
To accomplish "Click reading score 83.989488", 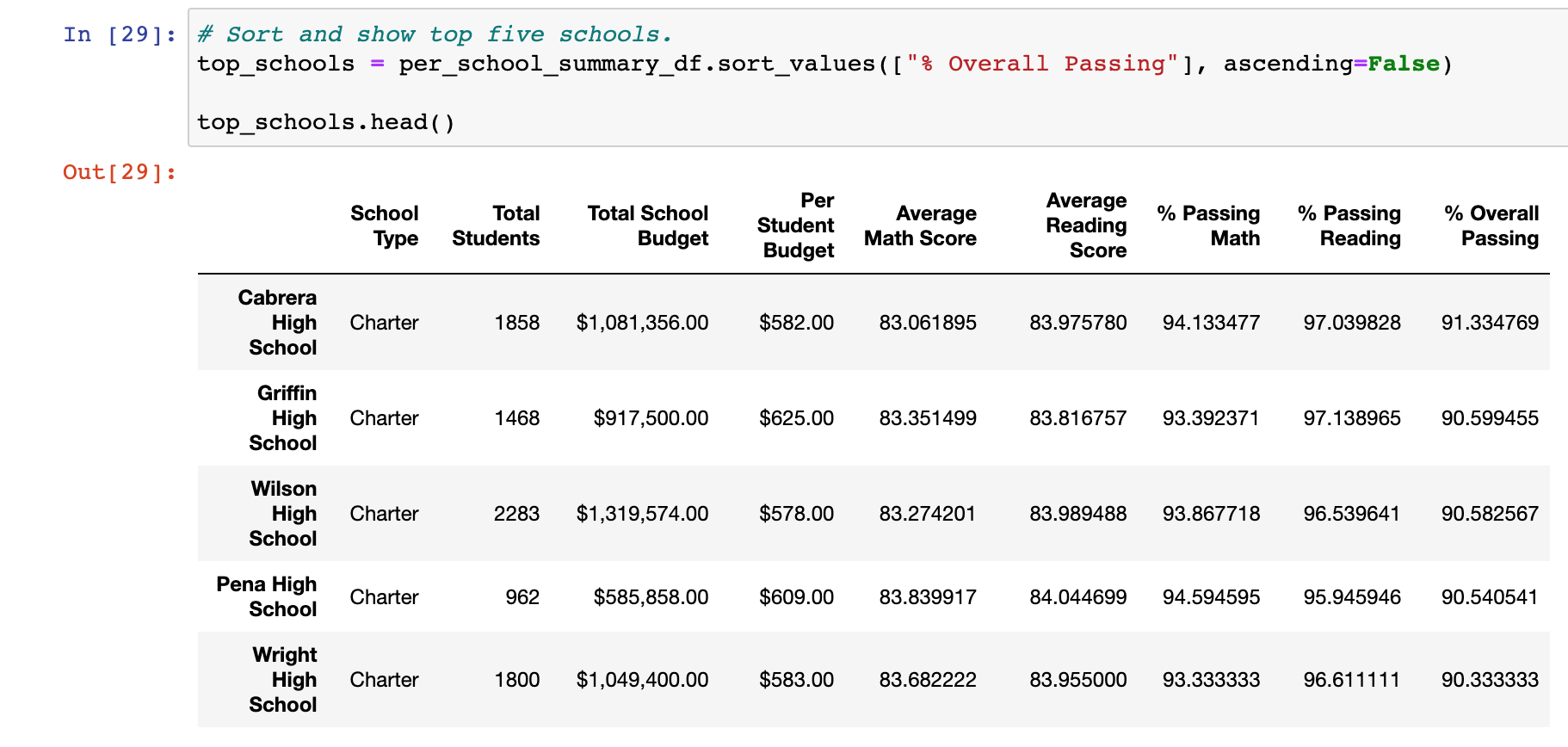I will pos(1077,514).
